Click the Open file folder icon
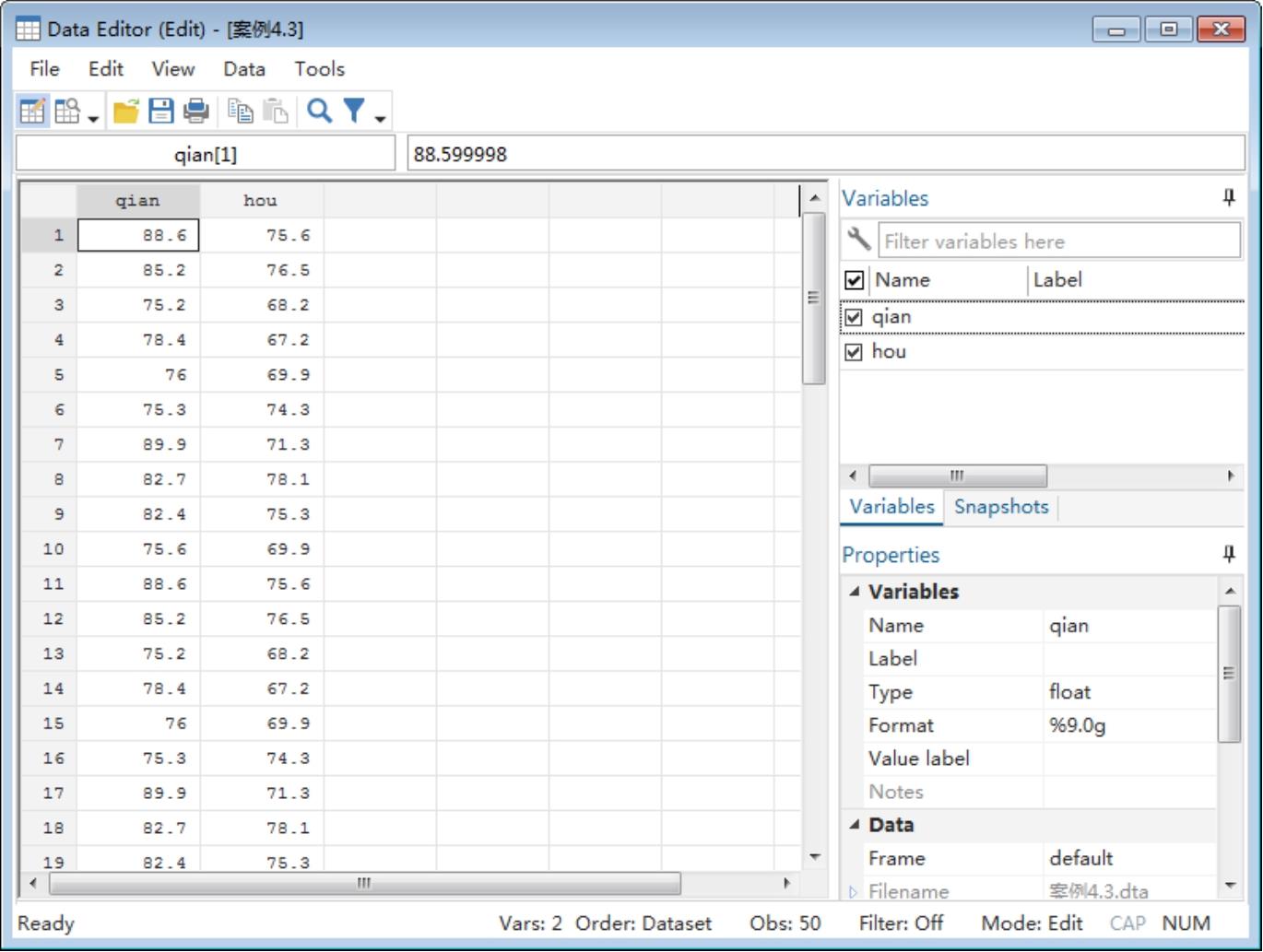1263x952 pixels. click(x=125, y=112)
